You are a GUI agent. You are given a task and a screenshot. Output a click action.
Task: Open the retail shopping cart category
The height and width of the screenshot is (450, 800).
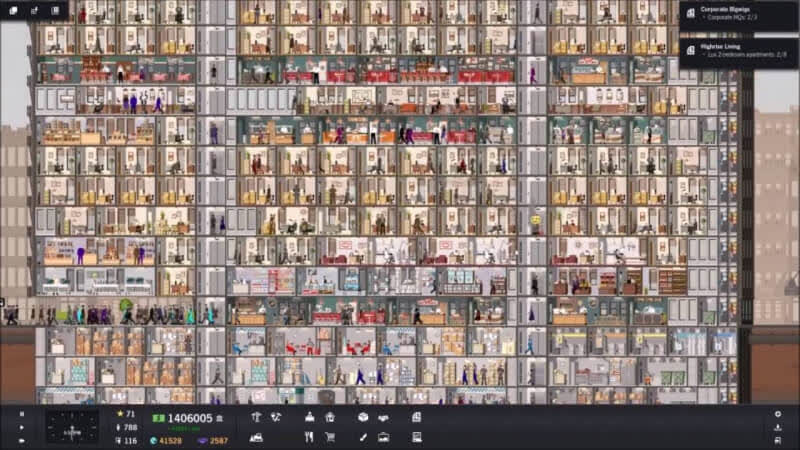[330, 437]
